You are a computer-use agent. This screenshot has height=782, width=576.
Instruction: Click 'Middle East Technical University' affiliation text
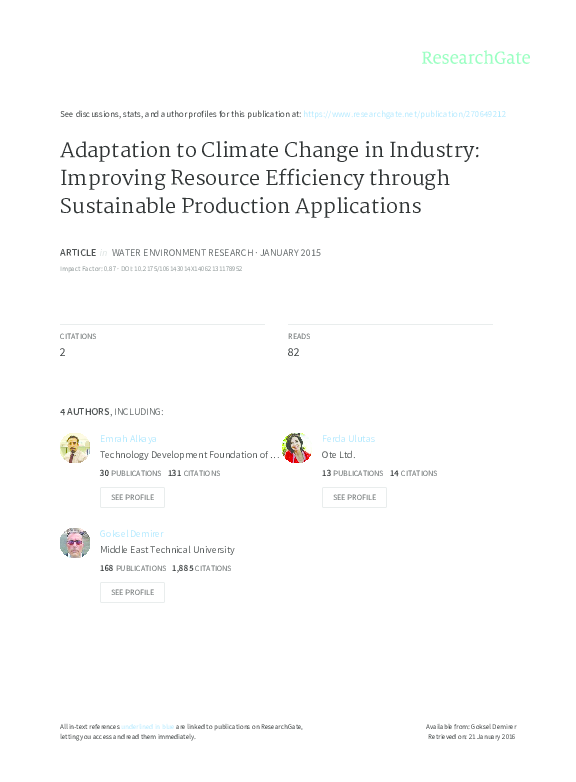pyautogui.click(x=167, y=550)
